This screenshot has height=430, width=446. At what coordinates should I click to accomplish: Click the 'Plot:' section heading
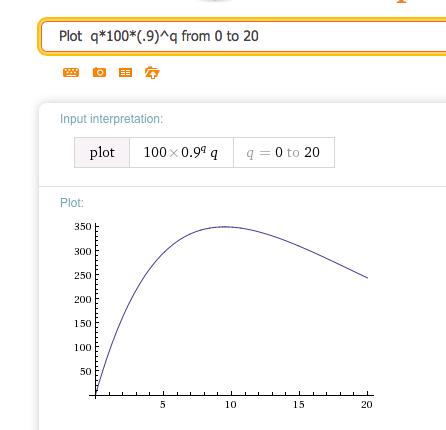coord(72,203)
